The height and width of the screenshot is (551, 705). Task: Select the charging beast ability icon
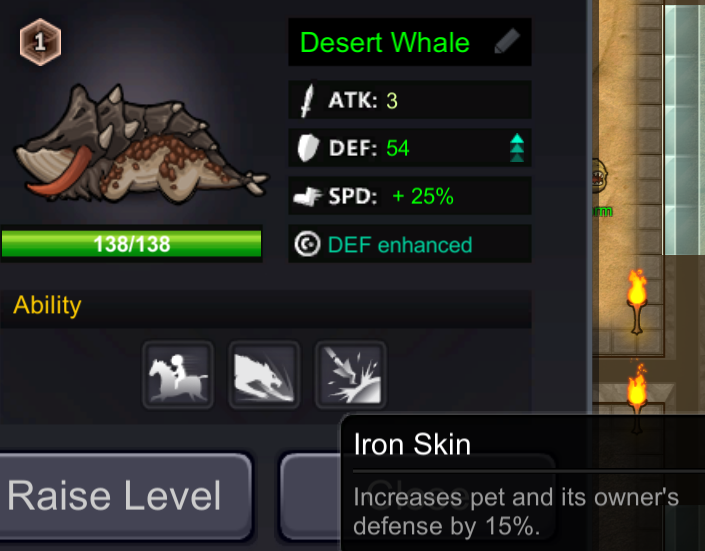coord(264,375)
